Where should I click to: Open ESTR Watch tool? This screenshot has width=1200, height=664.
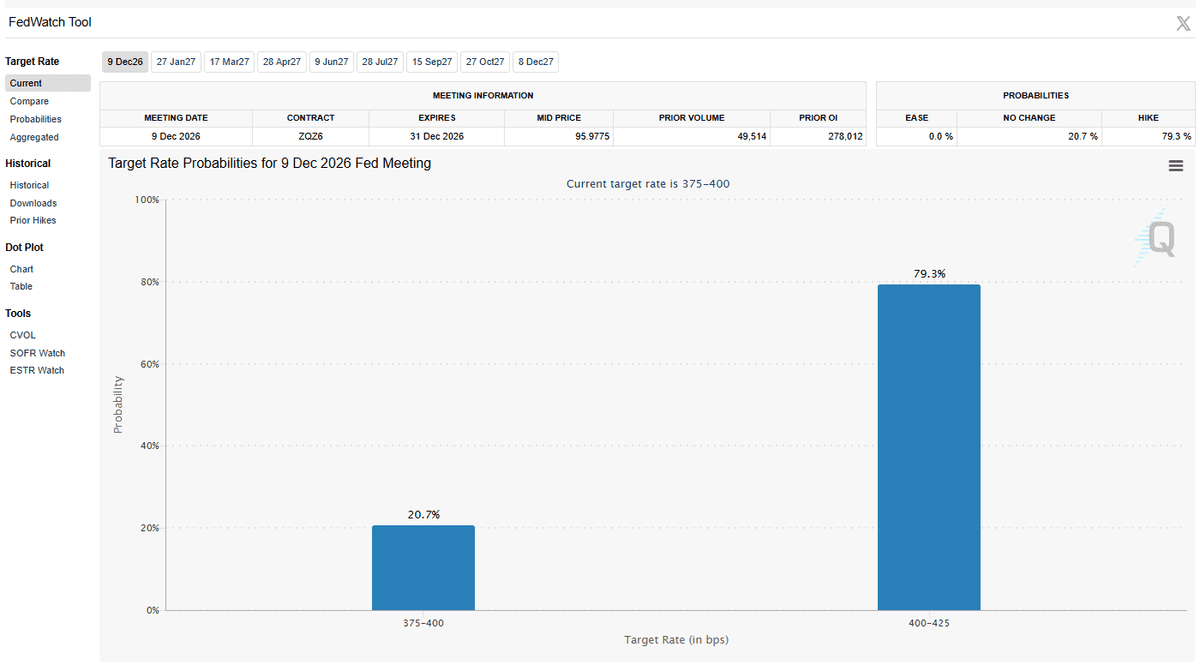coord(37,370)
